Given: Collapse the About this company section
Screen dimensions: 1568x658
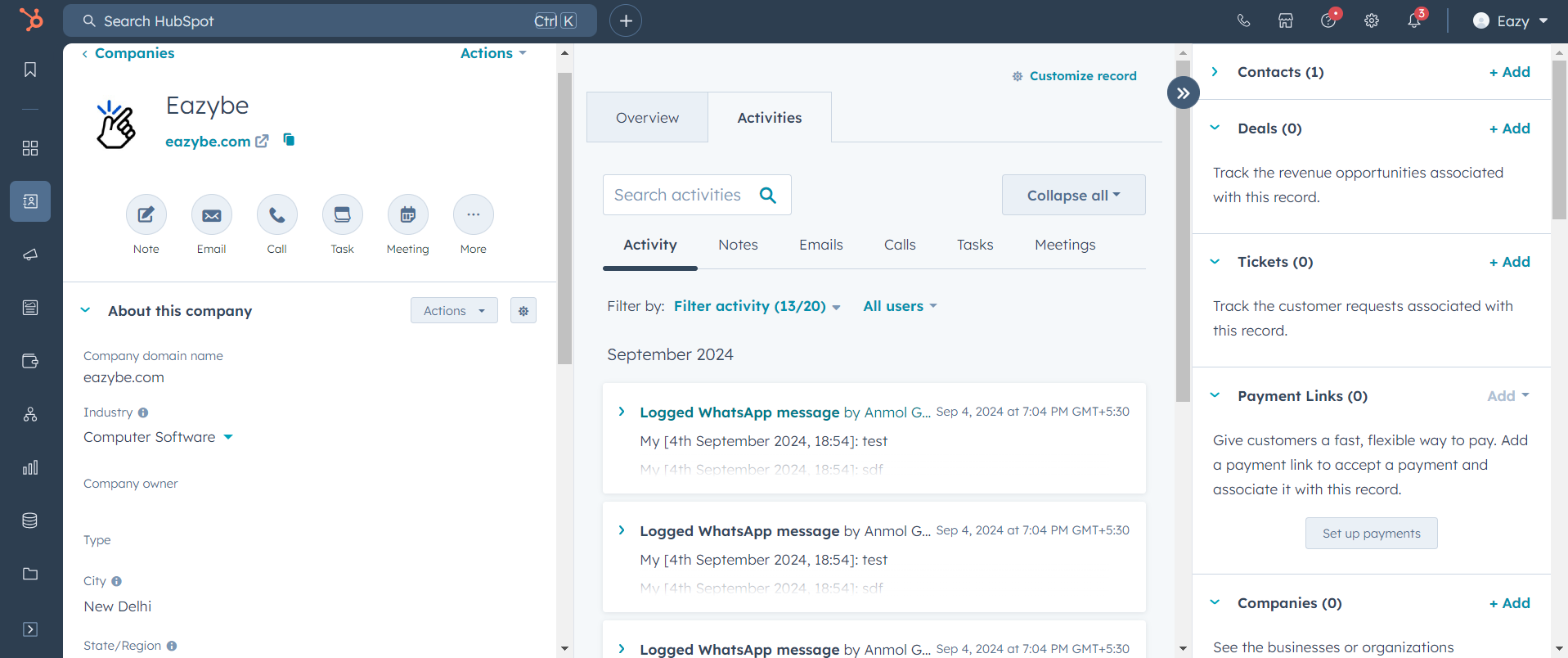Looking at the screenshot, I should pos(86,311).
